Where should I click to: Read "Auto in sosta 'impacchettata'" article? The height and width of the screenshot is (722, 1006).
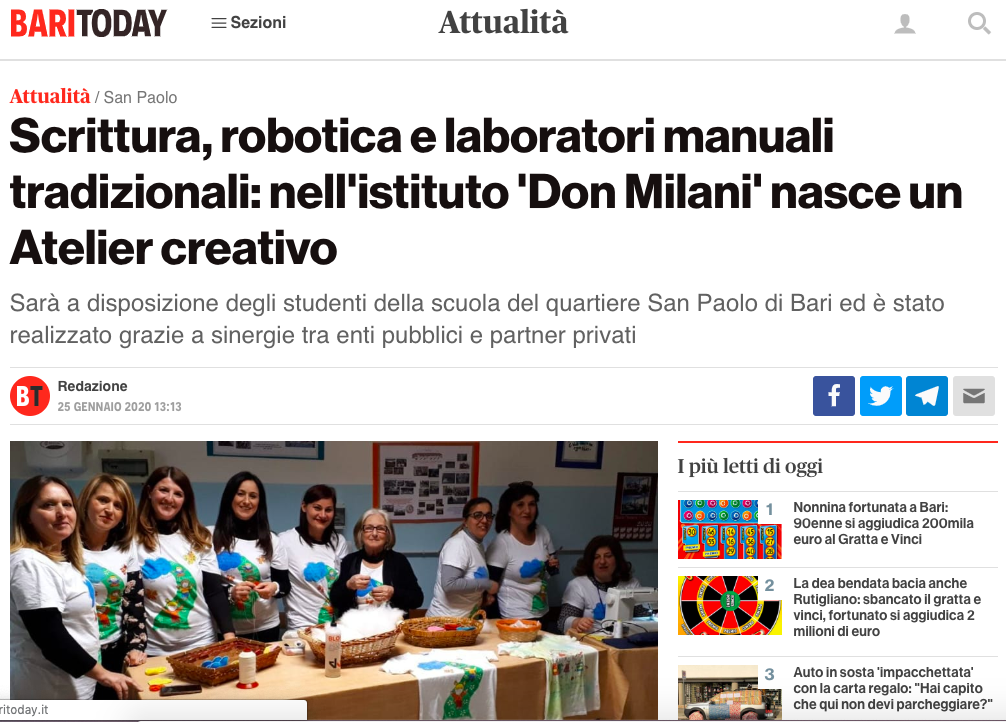[892, 688]
